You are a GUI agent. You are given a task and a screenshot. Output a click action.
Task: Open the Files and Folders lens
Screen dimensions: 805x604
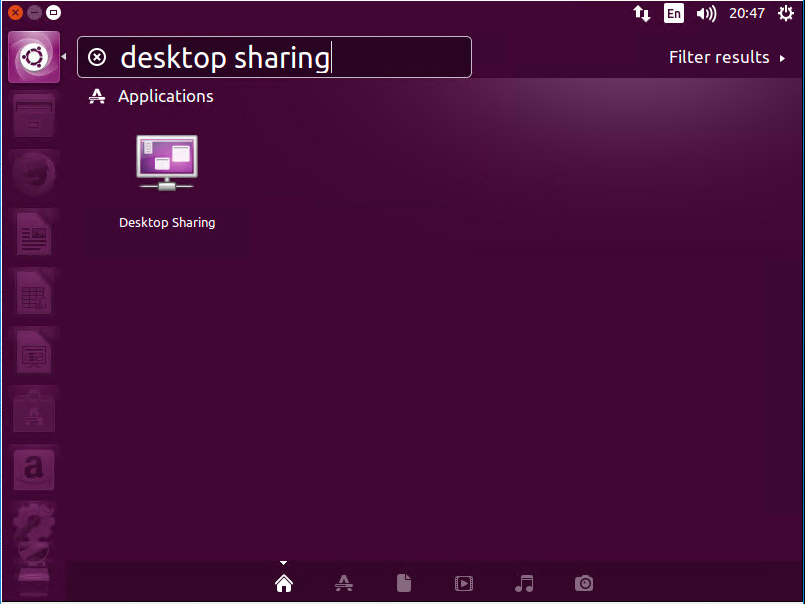pos(404,583)
